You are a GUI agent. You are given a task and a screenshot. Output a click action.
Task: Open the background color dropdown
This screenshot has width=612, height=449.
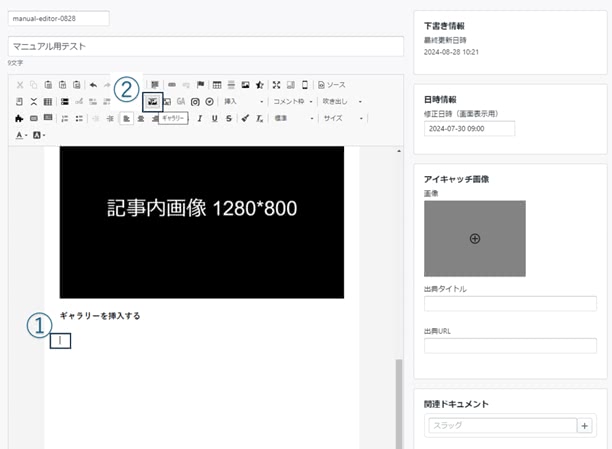point(39,135)
